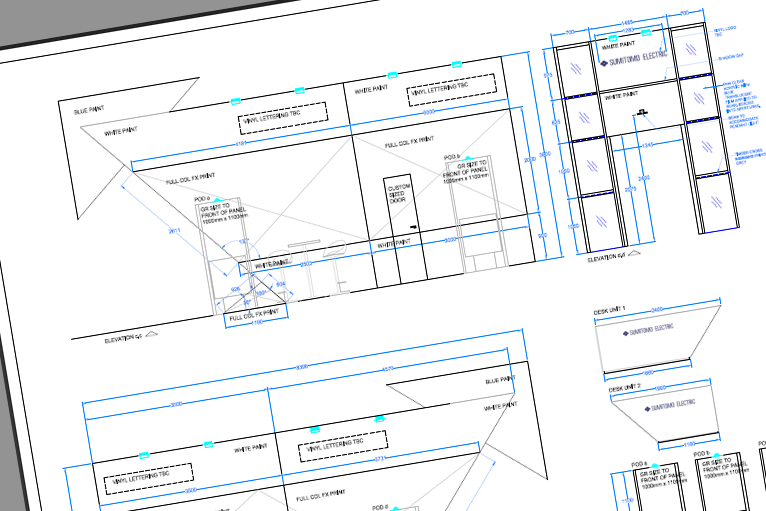
Task: Click the 1860 dimension below Desk Unit 1
Action: [x=648, y=373]
